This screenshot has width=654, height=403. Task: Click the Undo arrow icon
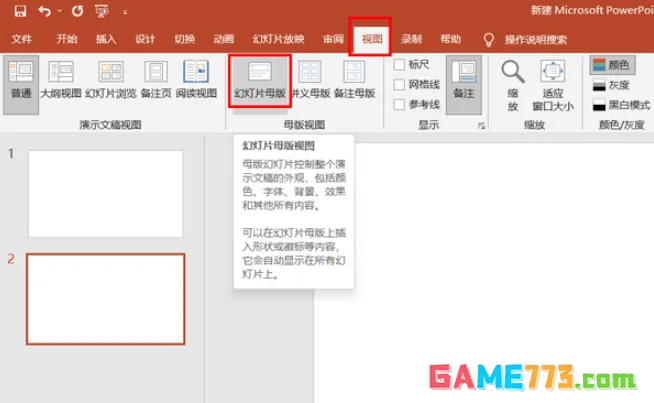(45, 12)
